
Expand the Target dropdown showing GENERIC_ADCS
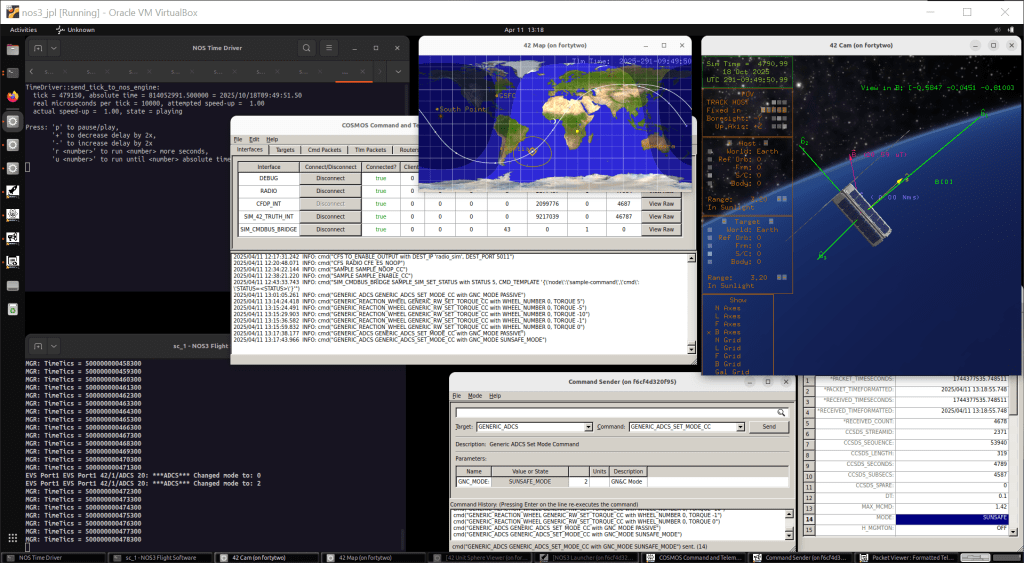587,427
